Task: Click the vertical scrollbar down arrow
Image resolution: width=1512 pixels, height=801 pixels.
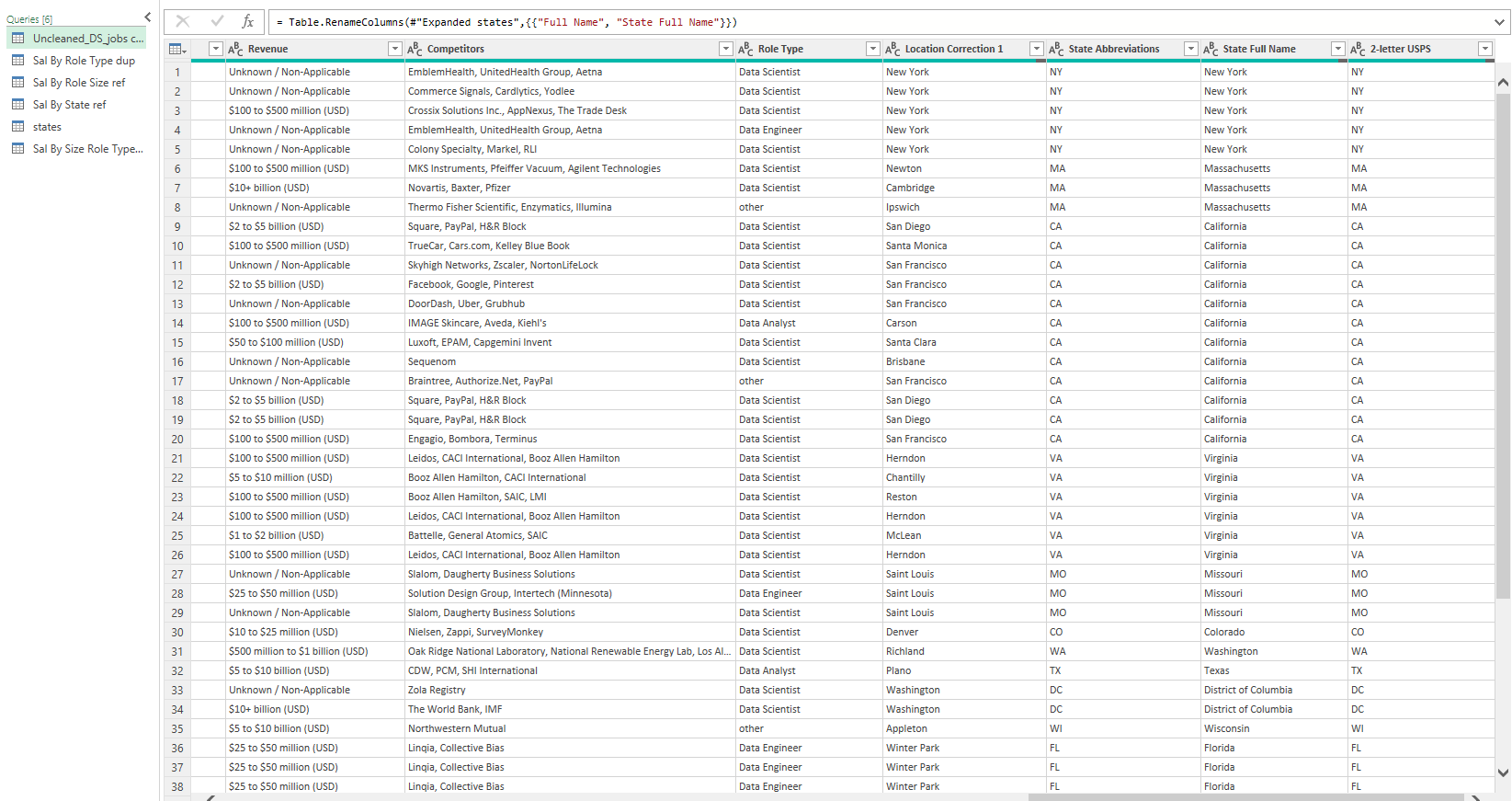Action: [1504, 773]
